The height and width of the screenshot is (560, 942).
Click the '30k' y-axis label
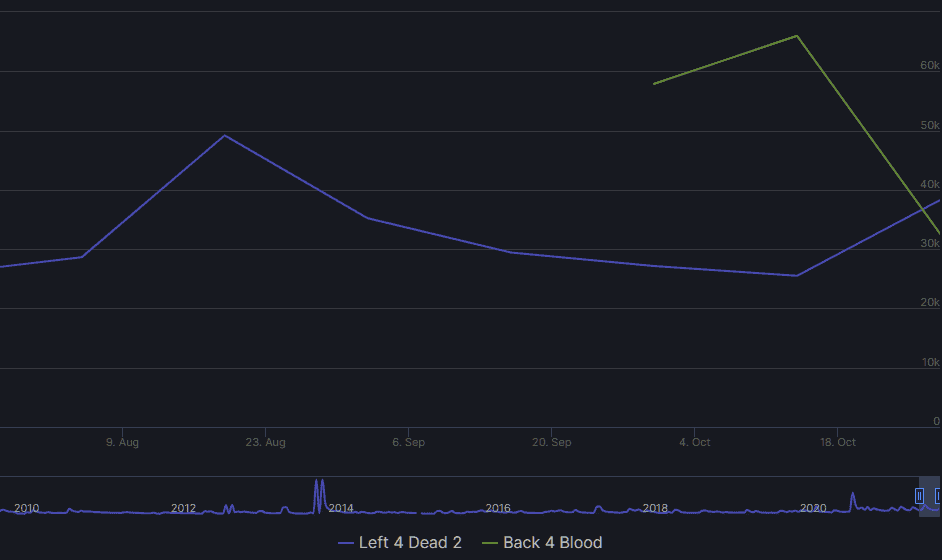(930, 243)
